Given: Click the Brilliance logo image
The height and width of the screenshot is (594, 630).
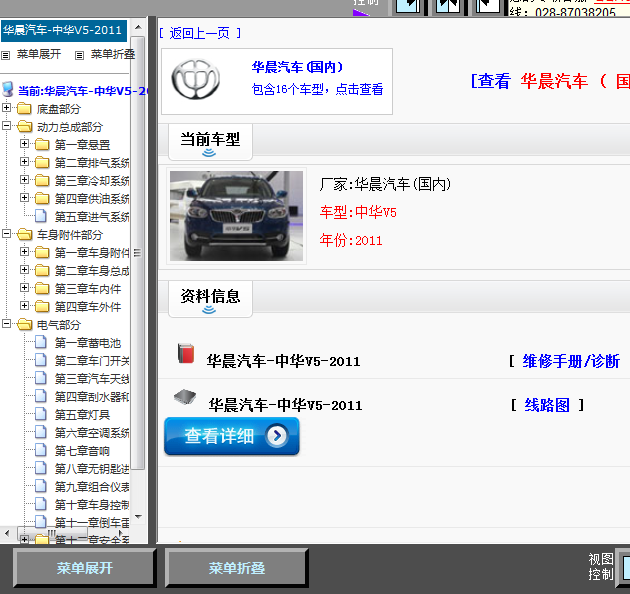Looking at the screenshot, I should point(196,79).
